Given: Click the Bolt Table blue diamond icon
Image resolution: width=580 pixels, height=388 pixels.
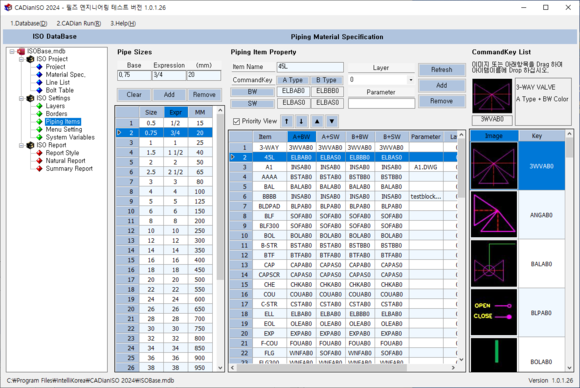Looking at the screenshot, I should click(x=40, y=90).
